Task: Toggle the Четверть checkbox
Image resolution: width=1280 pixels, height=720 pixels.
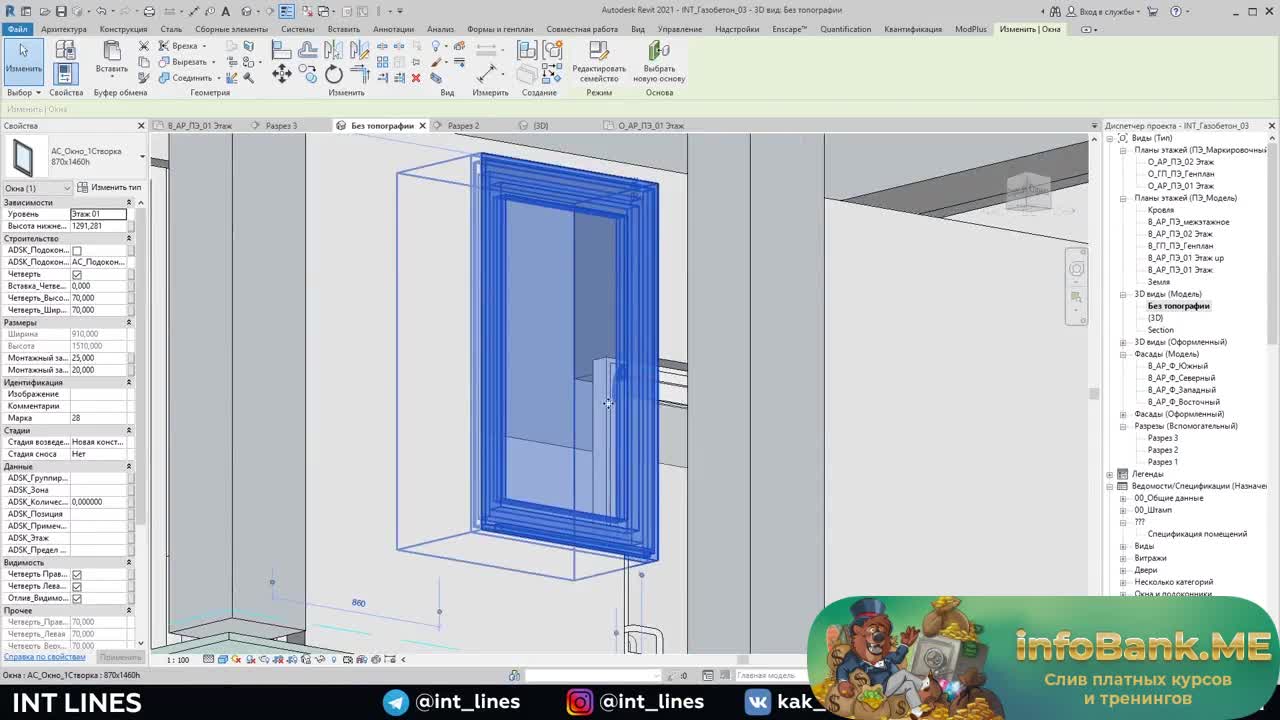Action: click(x=77, y=274)
